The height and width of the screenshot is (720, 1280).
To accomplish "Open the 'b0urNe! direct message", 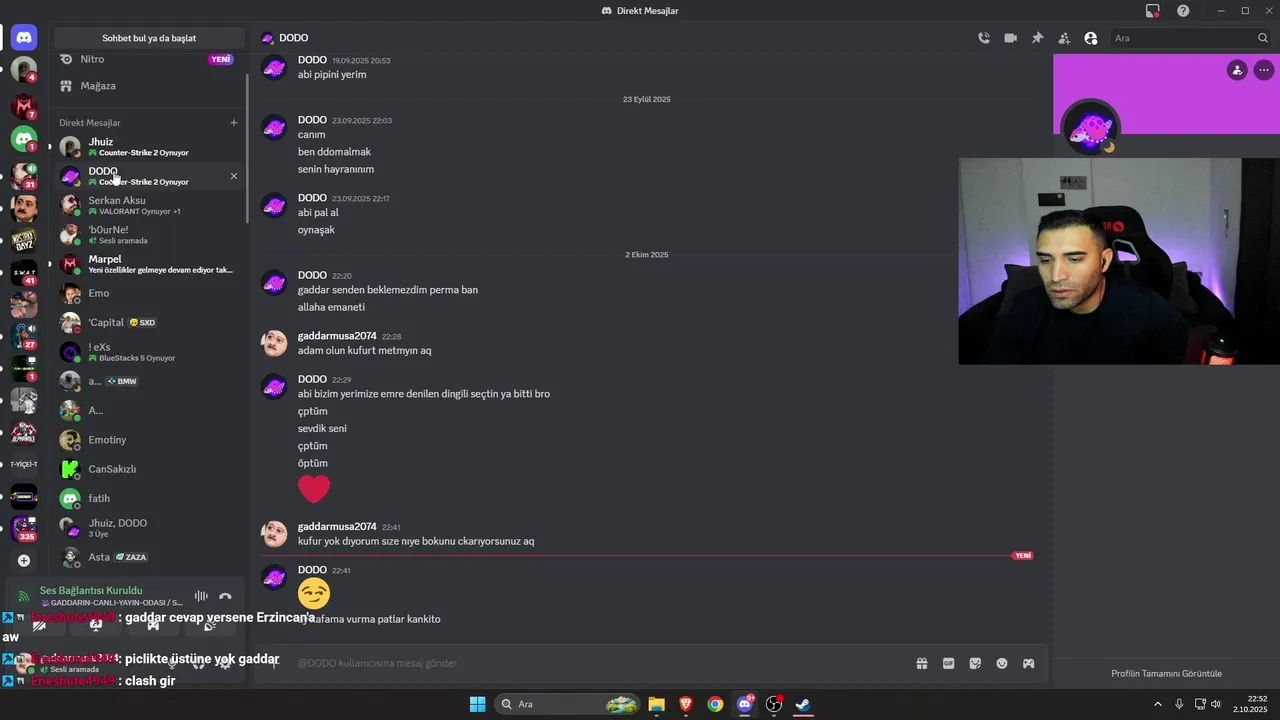I will (x=148, y=235).
